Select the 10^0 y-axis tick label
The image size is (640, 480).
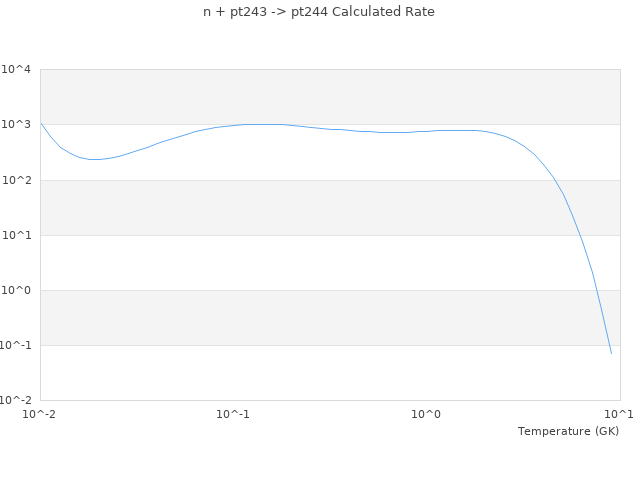(x=16, y=290)
